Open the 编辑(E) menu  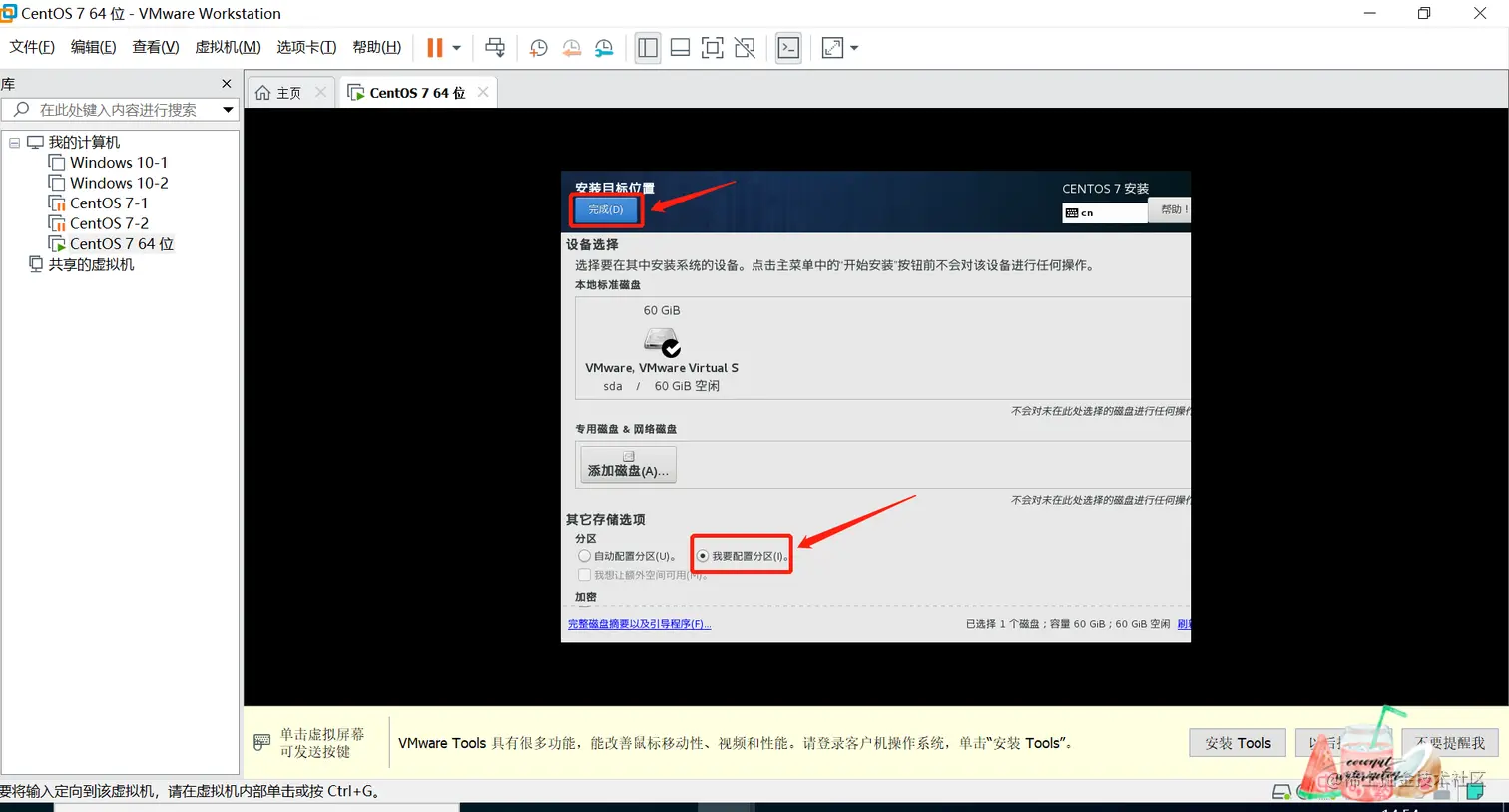click(93, 47)
